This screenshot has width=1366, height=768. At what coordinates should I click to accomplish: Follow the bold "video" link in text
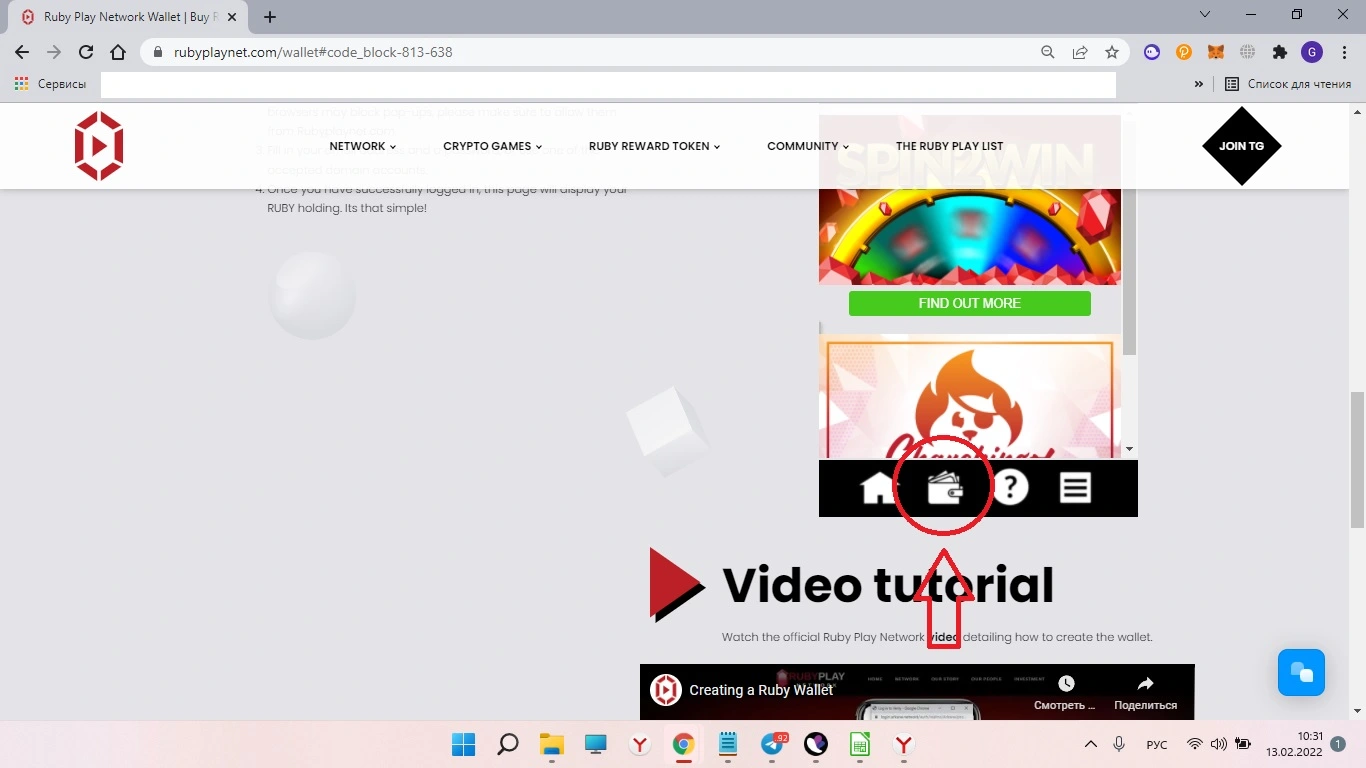pos(944,637)
